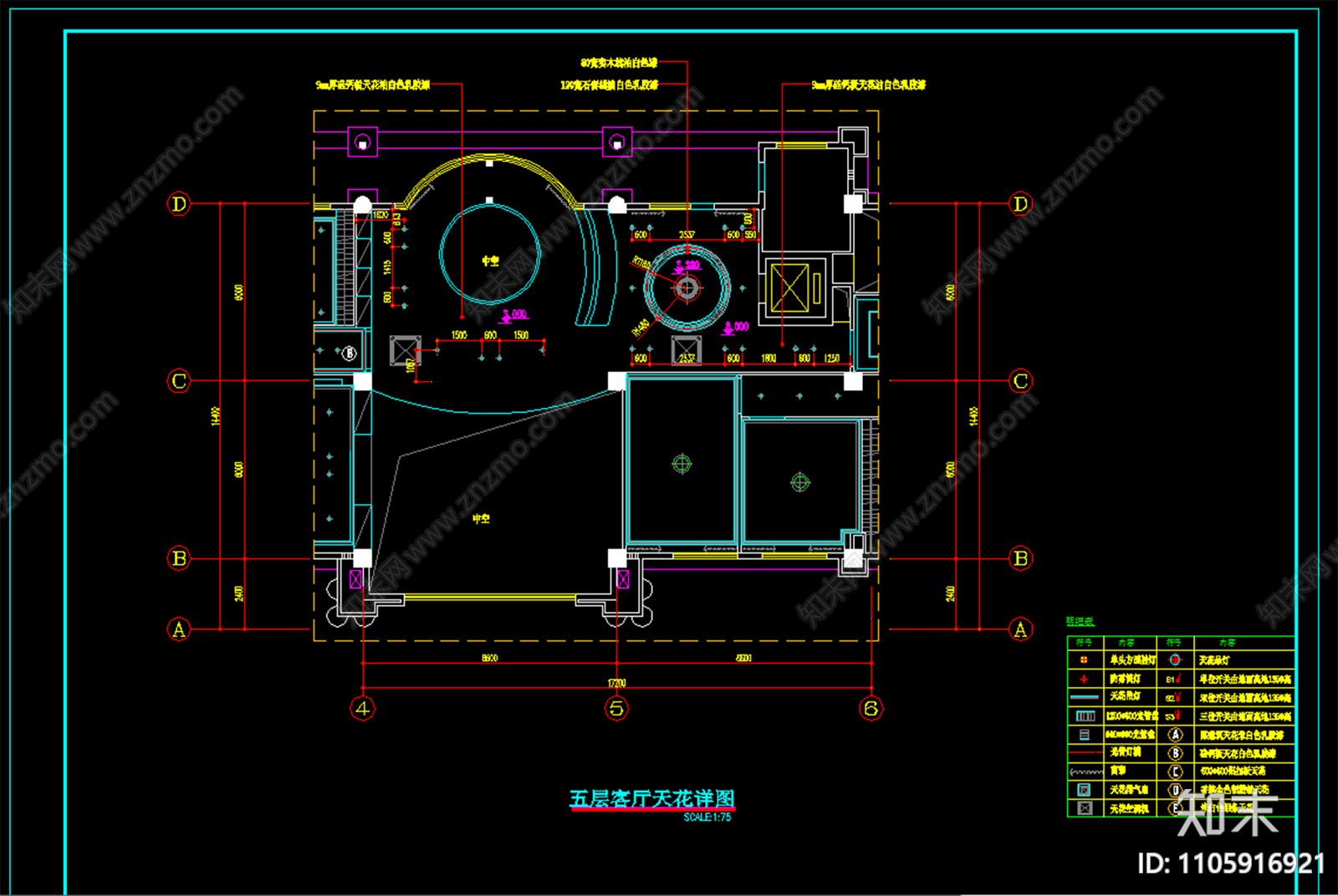Click the right-side grid bubble A

pyautogui.click(x=1020, y=629)
